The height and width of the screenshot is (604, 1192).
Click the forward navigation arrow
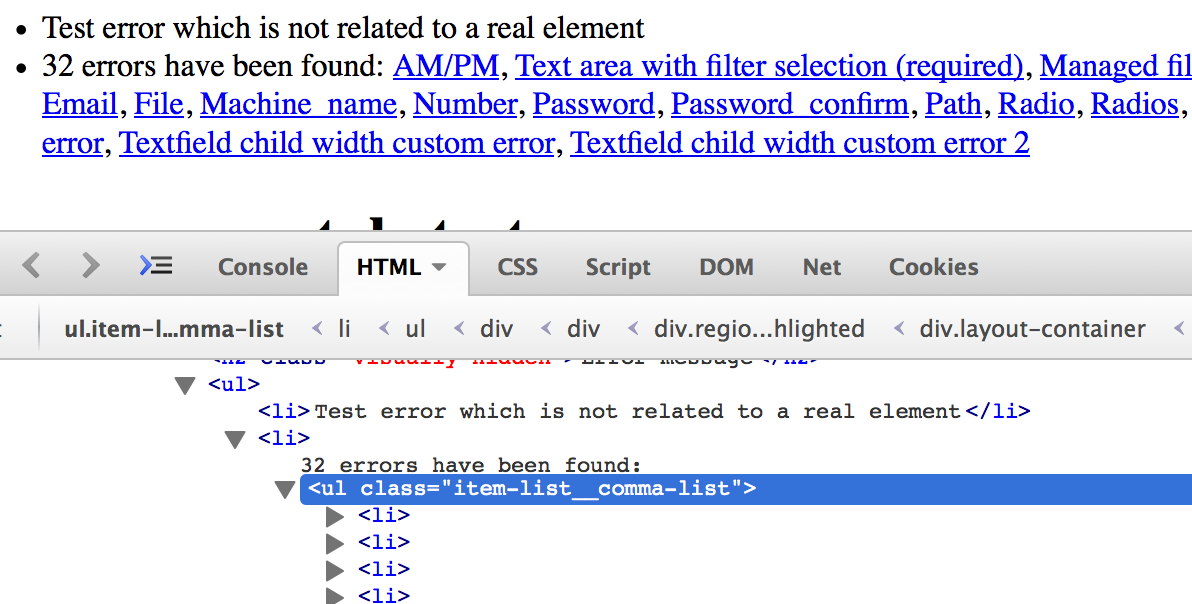[x=89, y=266]
